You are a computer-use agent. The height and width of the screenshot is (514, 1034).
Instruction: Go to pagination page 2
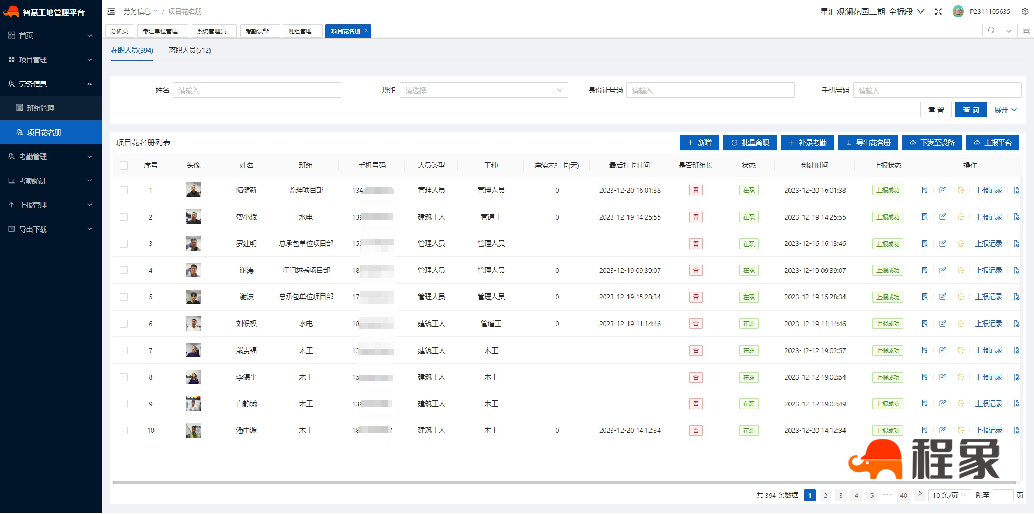pyautogui.click(x=826, y=495)
